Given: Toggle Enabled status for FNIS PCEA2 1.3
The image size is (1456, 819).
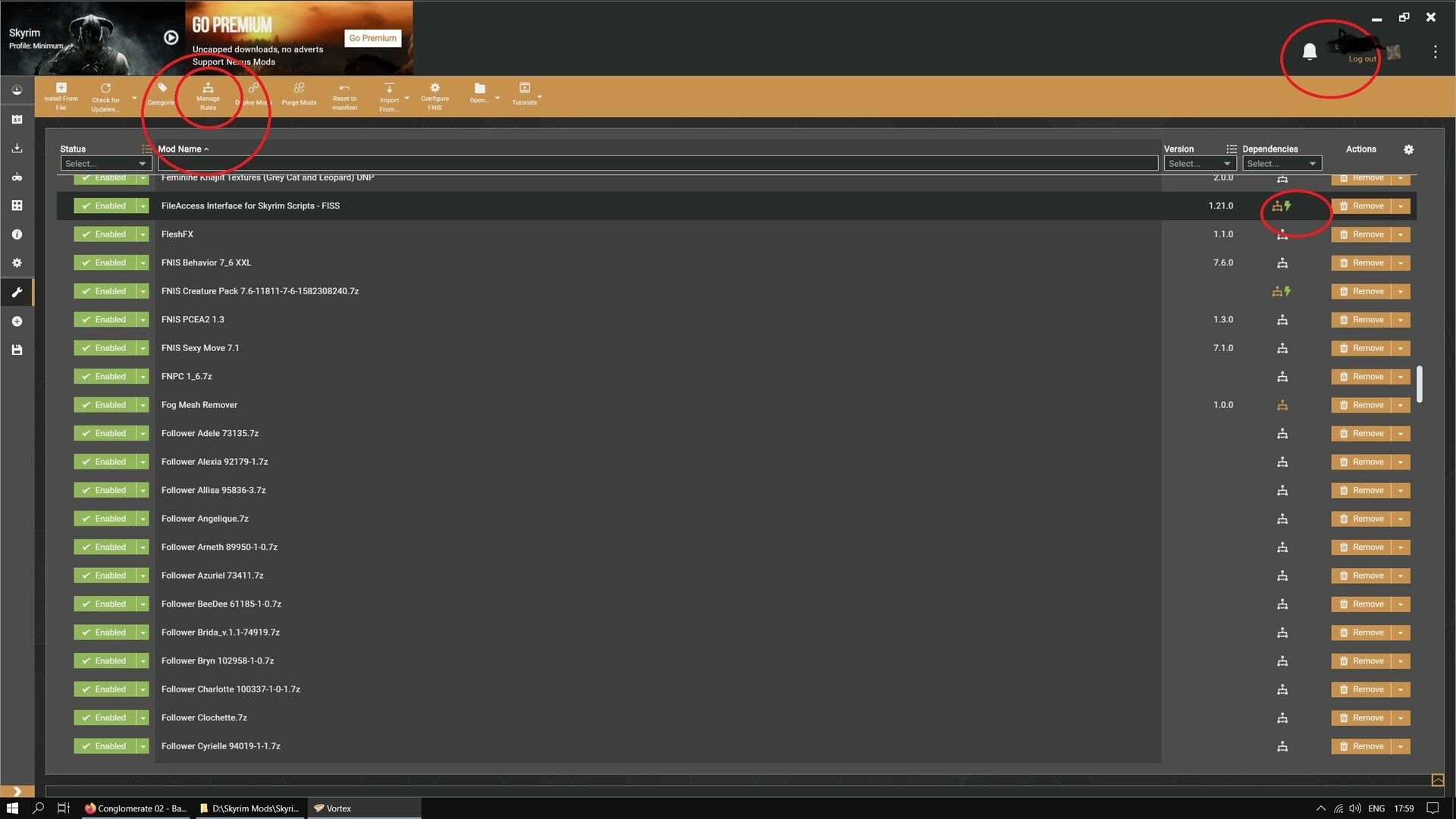Looking at the screenshot, I should pos(105,319).
